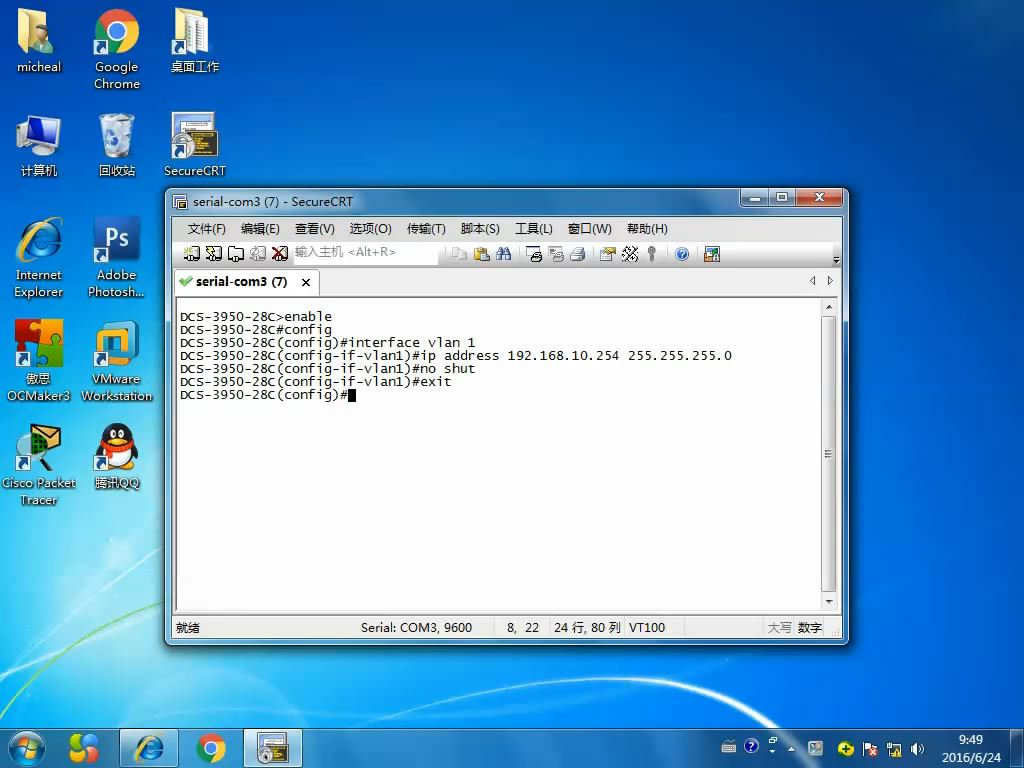Expand the toolbar options overflow arrow

pyautogui.click(x=837, y=259)
